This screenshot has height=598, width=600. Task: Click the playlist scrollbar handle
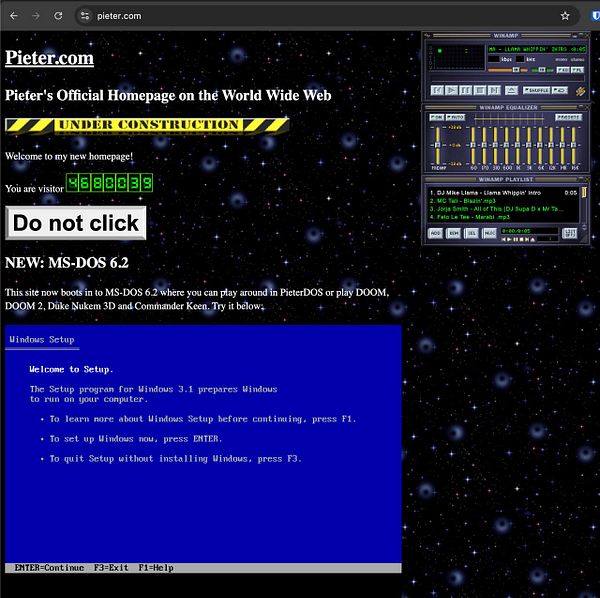click(x=584, y=192)
